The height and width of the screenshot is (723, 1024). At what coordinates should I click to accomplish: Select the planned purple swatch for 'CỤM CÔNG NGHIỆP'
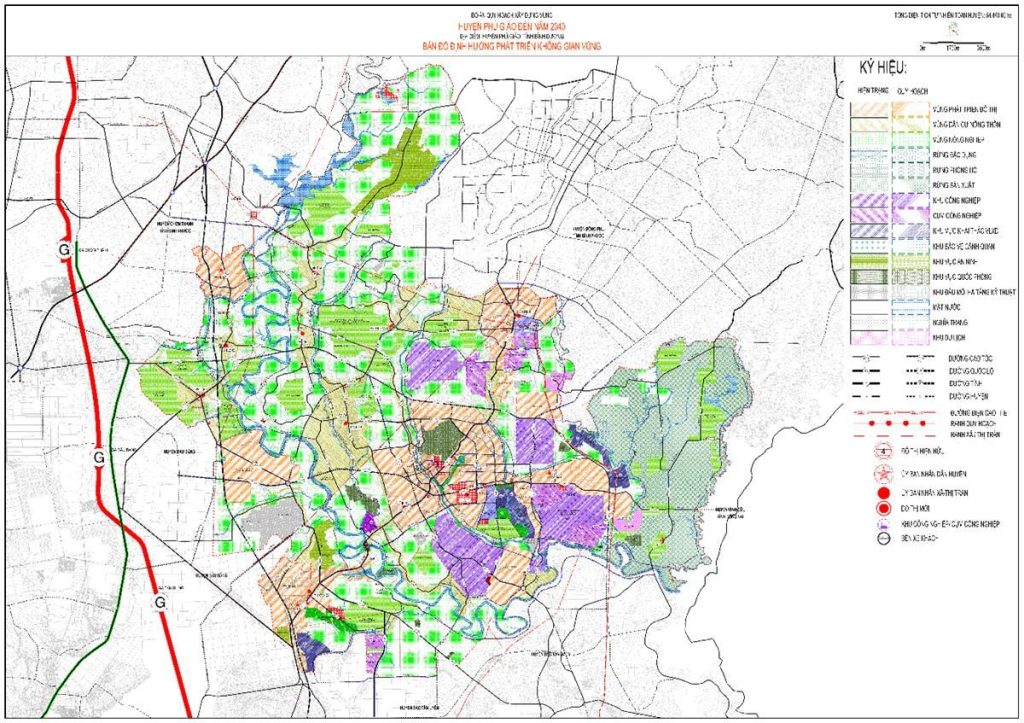[910, 216]
